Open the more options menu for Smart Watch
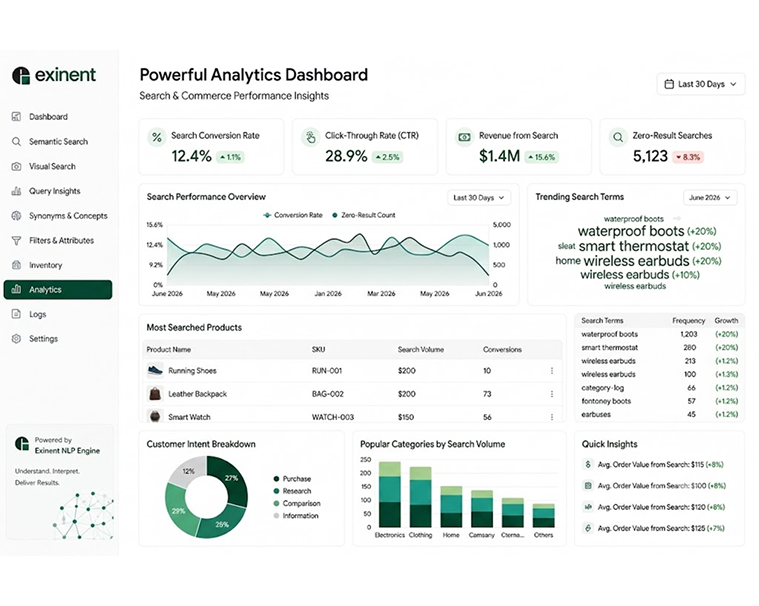The width and height of the screenshot is (759, 606). point(552,417)
